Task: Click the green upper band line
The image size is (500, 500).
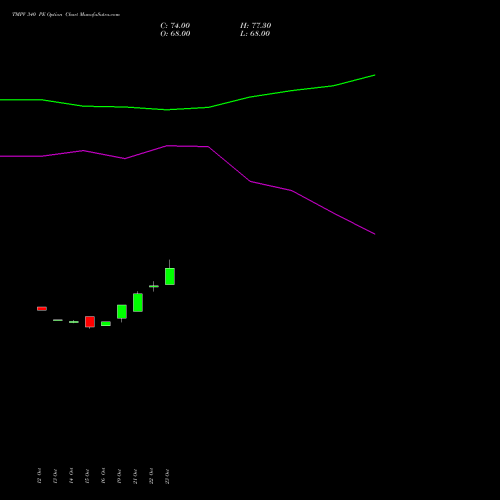Action: [187, 108]
